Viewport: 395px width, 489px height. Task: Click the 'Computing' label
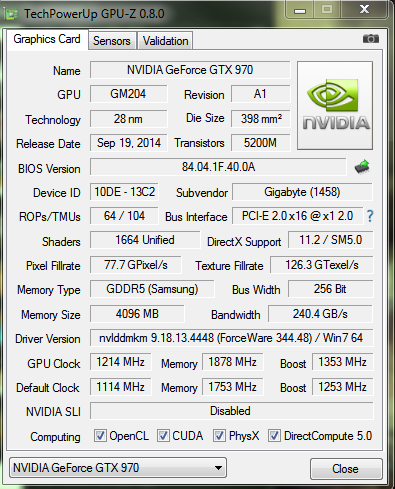click(55, 437)
